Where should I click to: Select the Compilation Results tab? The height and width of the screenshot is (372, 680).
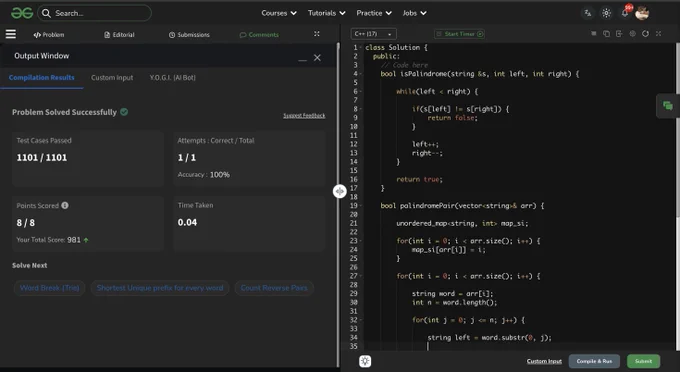(x=42, y=78)
